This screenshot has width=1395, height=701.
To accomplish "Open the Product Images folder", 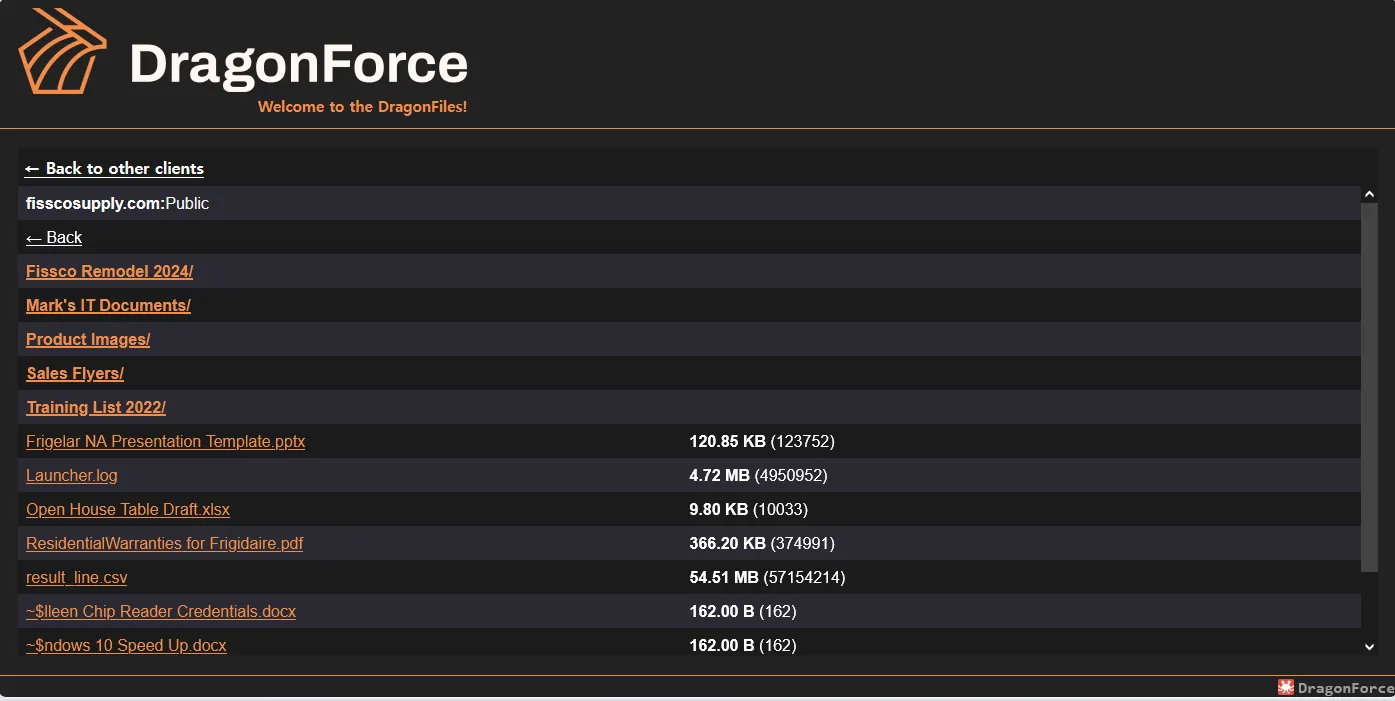I will tap(88, 340).
